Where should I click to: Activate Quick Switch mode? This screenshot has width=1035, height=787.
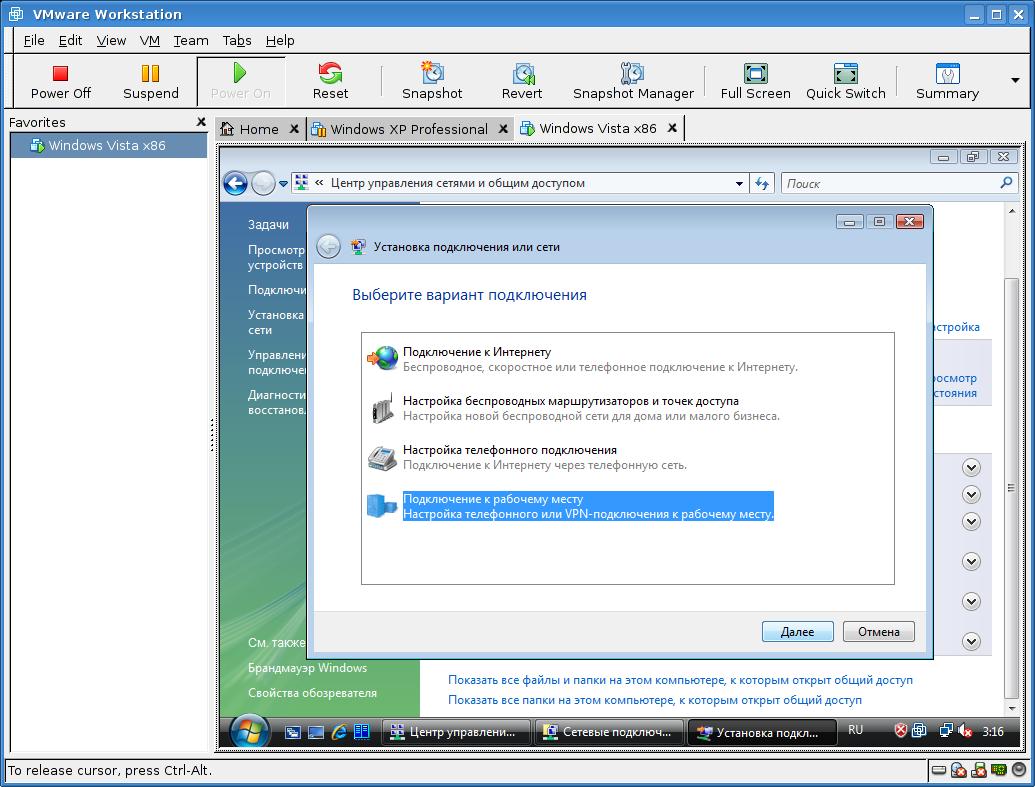coord(846,82)
